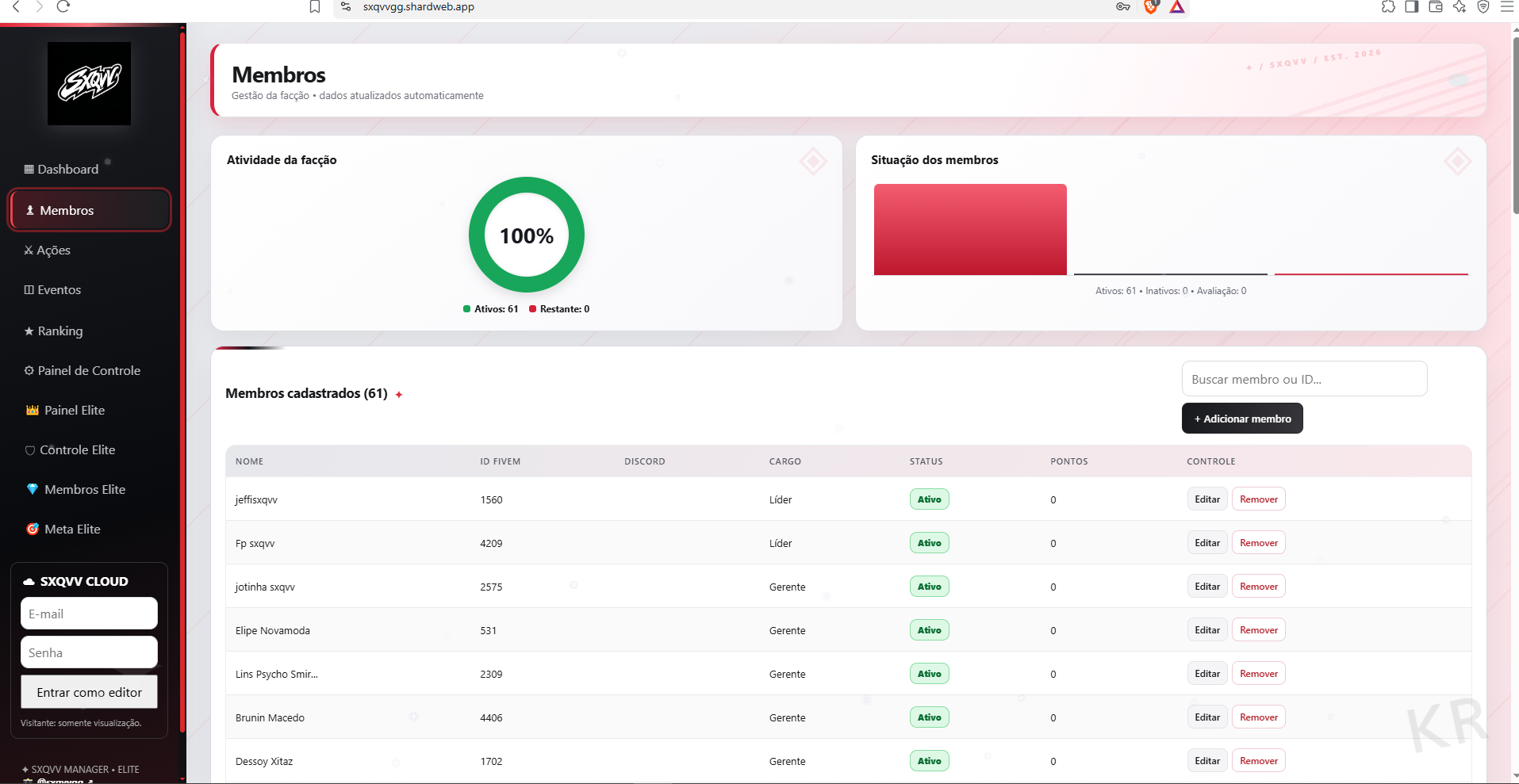Open Membros Elite diamond item
Screen dimensions: 1519x784
[x=76, y=489]
